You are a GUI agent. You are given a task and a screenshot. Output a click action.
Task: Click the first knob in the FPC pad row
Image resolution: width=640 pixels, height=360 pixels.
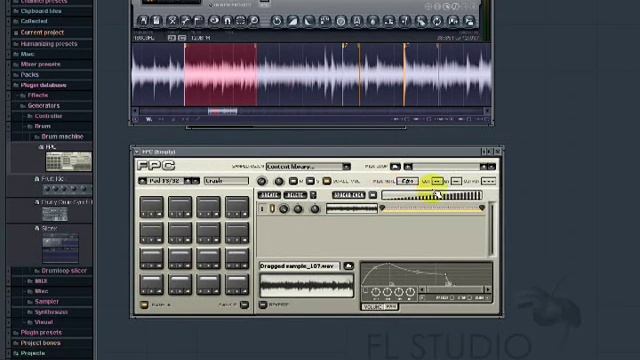click(262, 181)
